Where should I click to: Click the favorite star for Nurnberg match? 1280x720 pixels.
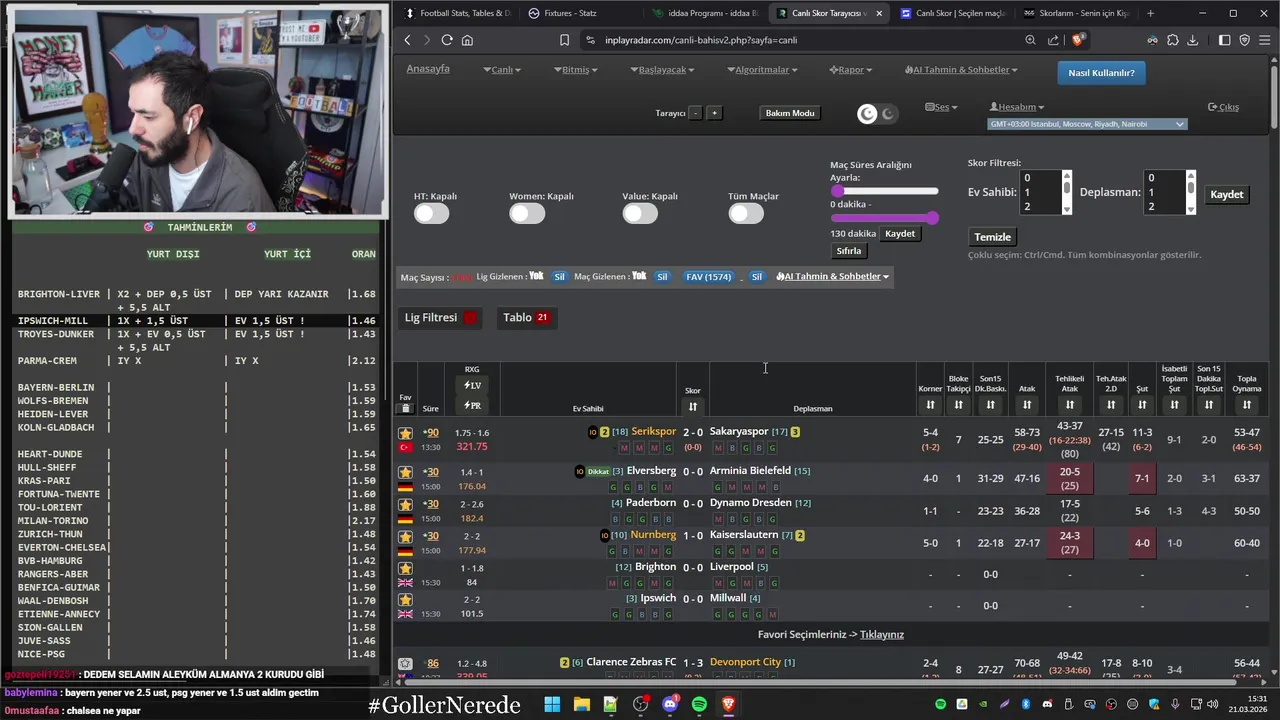405,536
